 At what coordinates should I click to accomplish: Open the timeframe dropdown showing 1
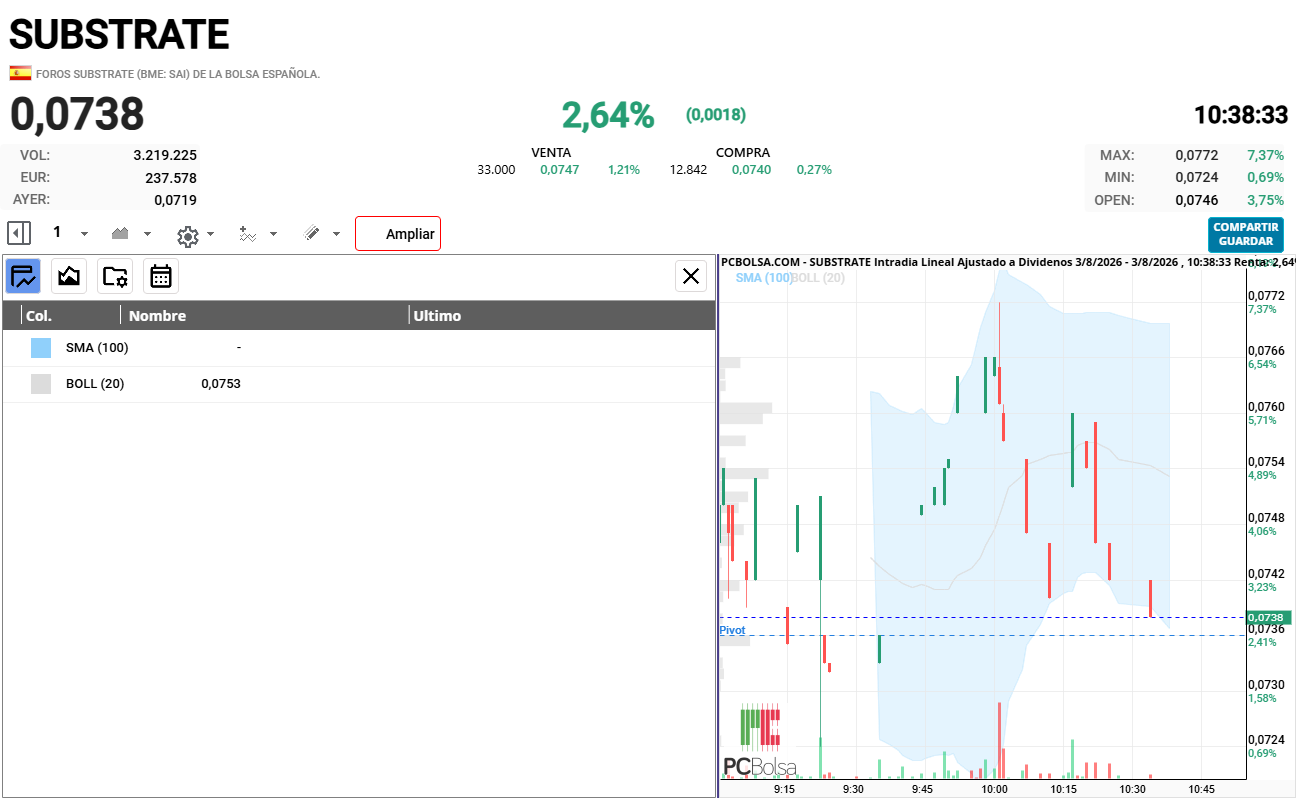tap(70, 233)
